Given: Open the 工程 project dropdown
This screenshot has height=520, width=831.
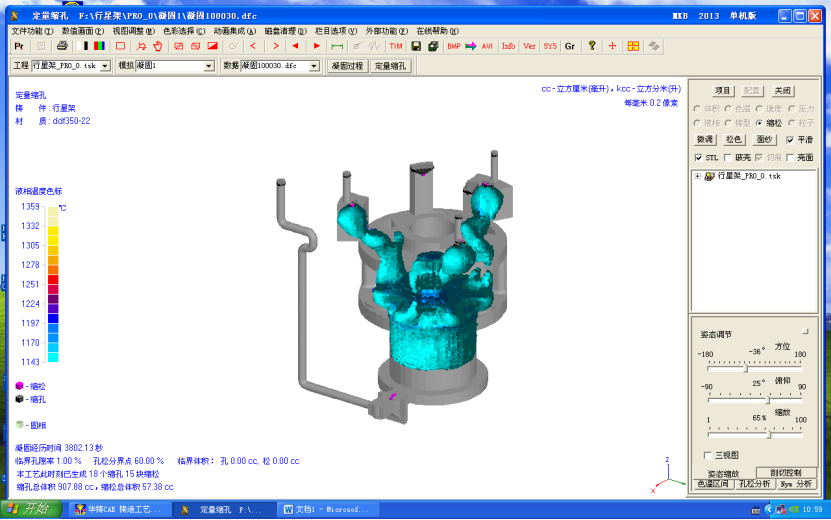Looking at the screenshot, I should [x=104, y=66].
